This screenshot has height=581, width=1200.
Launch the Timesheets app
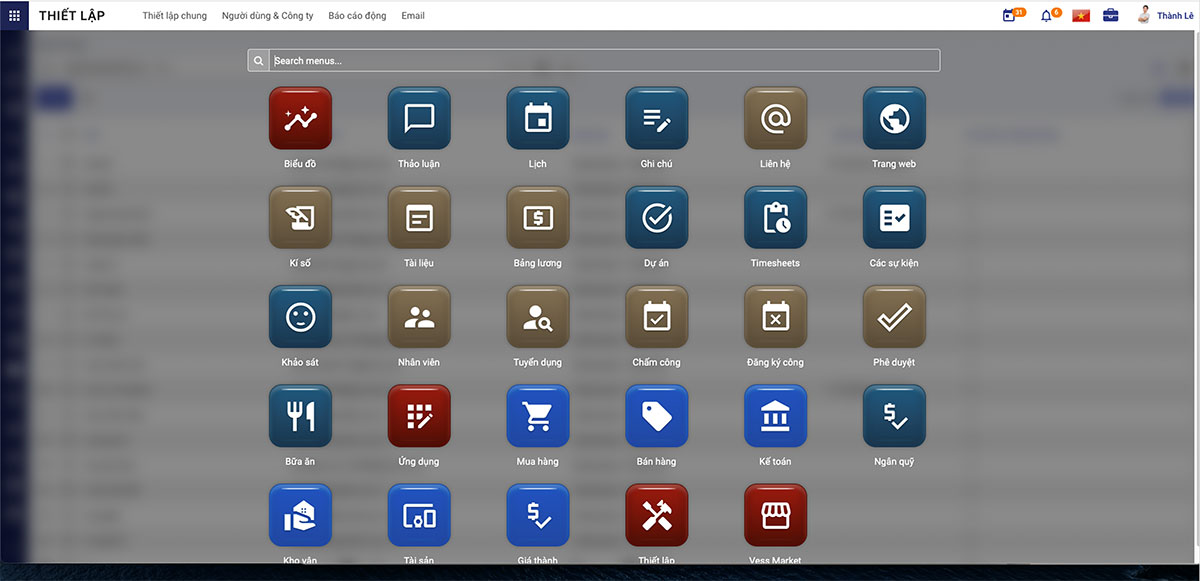click(775, 218)
